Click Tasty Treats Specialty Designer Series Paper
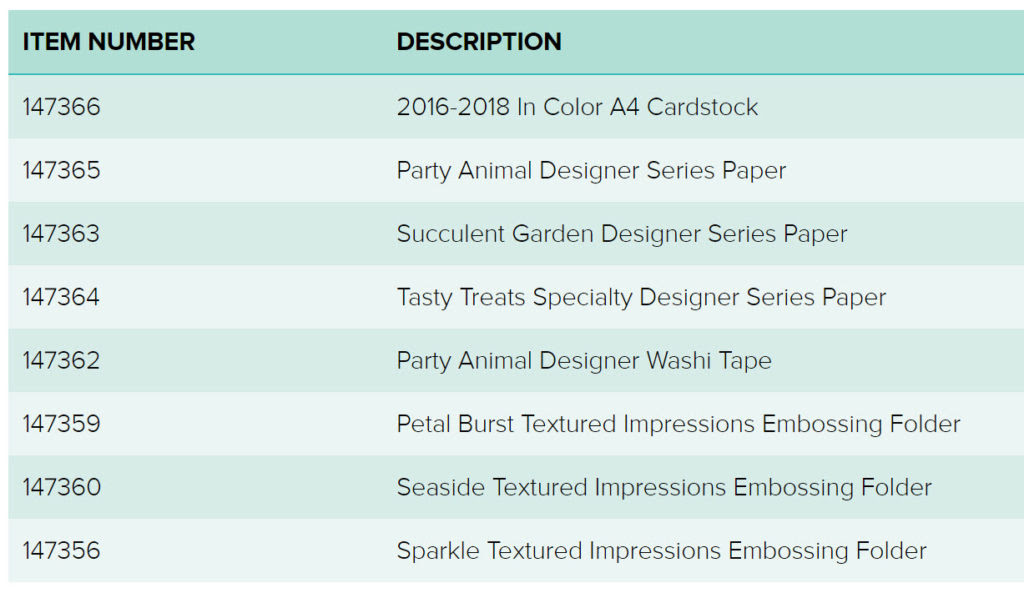The width and height of the screenshot is (1024, 593). (x=641, y=297)
